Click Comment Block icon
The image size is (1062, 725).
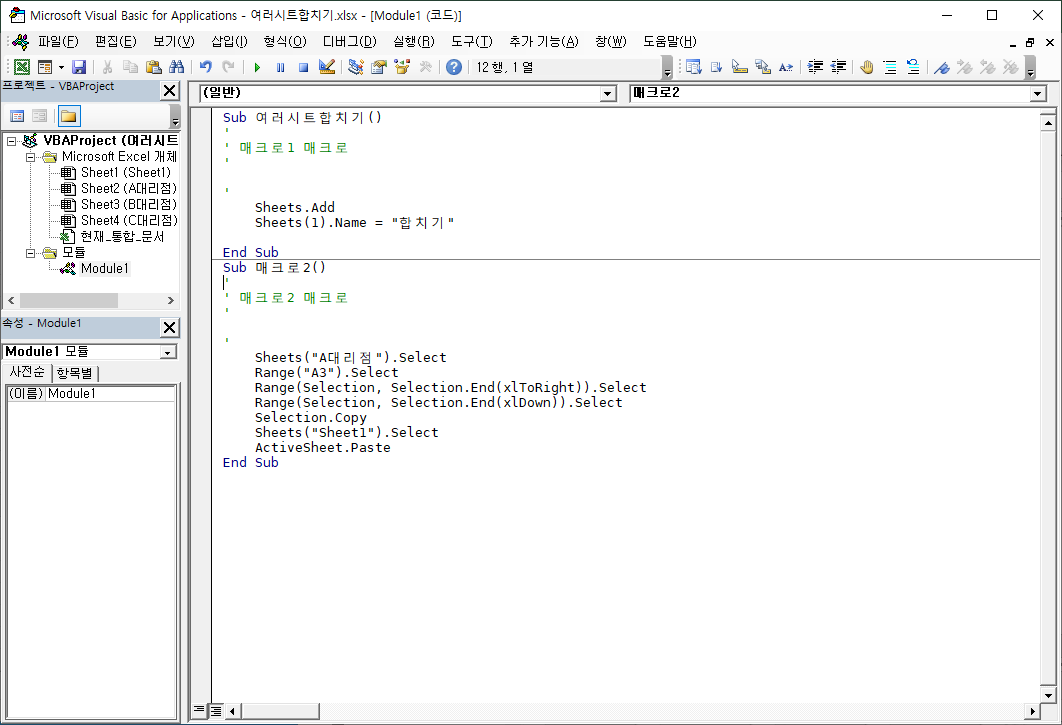coord(890,67)
